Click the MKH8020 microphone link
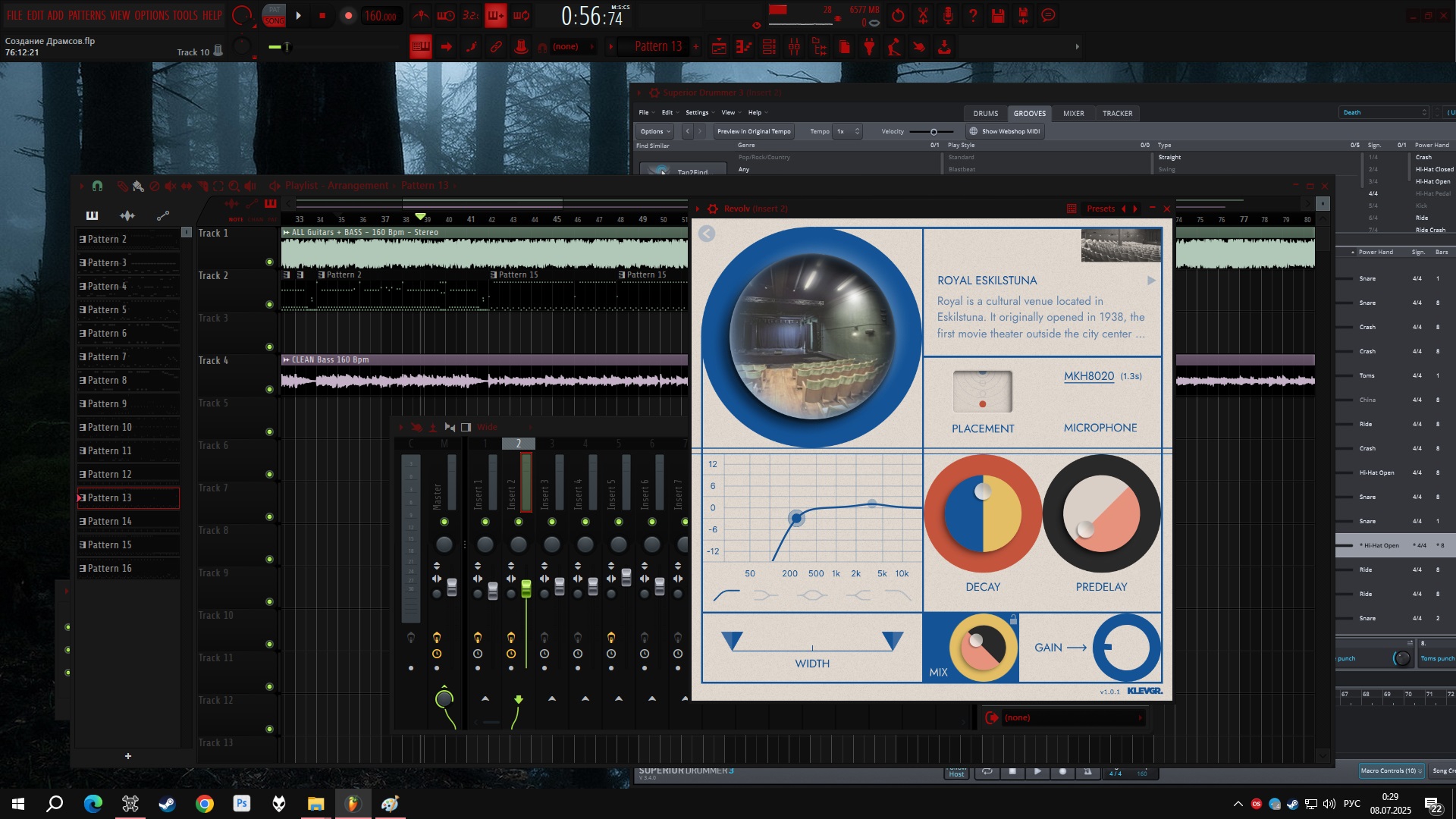This screenshot has width=1456, height=819. tap(1088, 376)
